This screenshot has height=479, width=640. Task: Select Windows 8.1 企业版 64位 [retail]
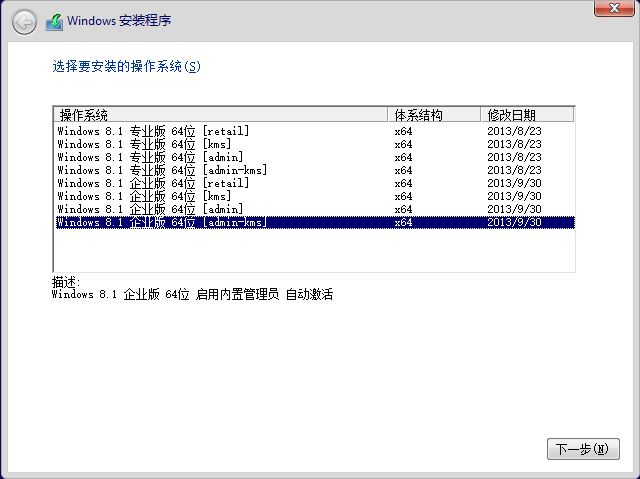tap(314, 183)
